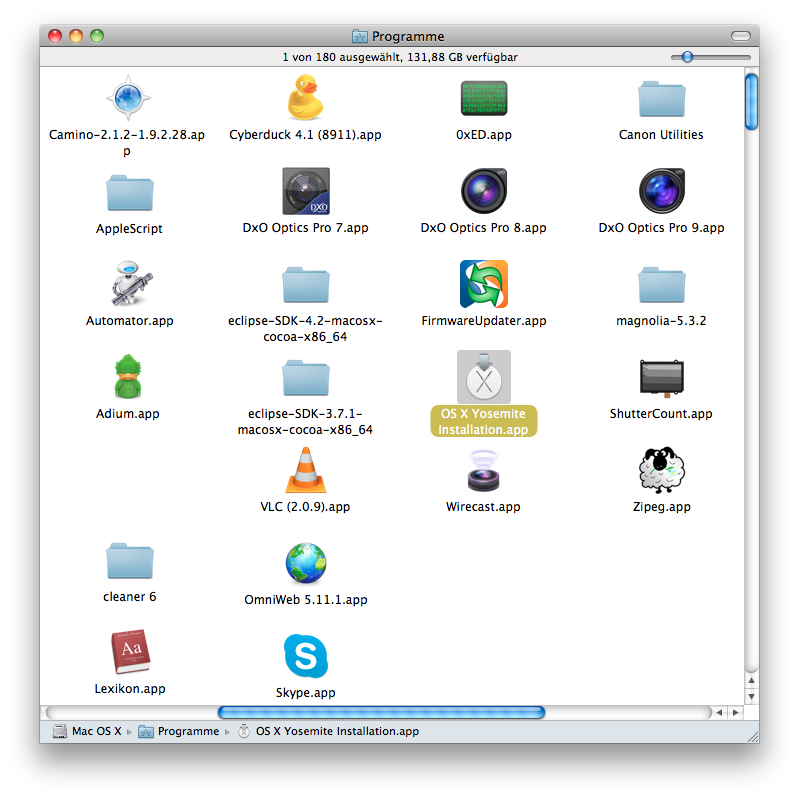
Task: Select the ShutterCount app icon
Action: pyautogui.click(x=661, y=378)
